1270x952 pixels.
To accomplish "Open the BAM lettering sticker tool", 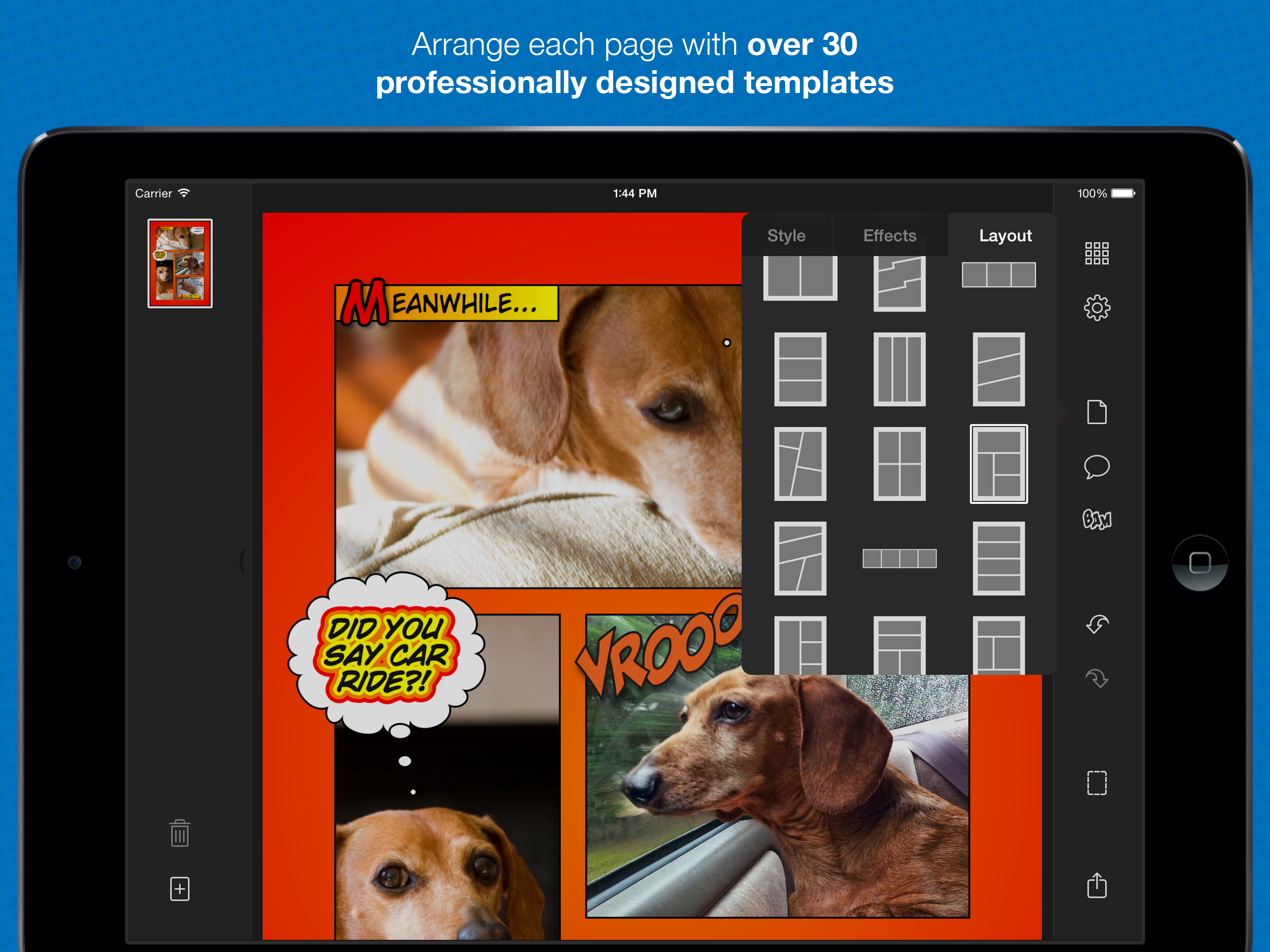I will 1096,519.
